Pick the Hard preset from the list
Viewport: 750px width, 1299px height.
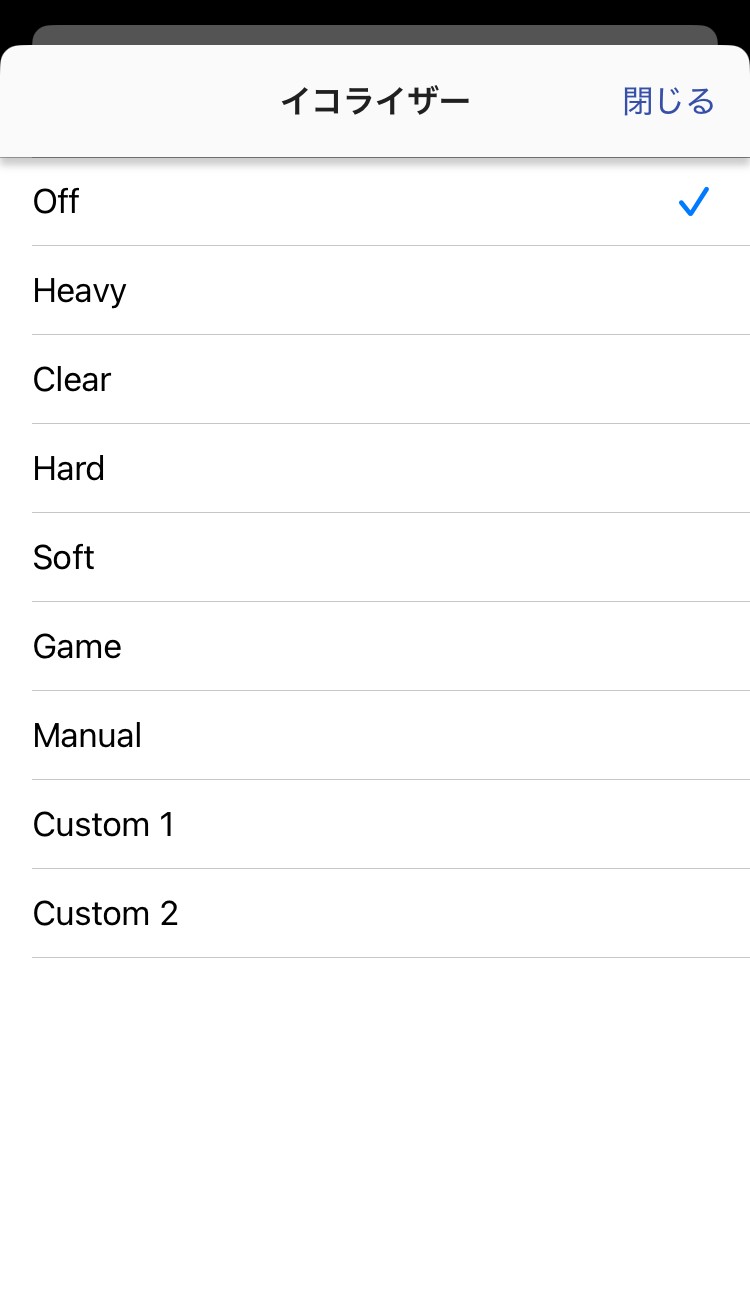(69, 469)
